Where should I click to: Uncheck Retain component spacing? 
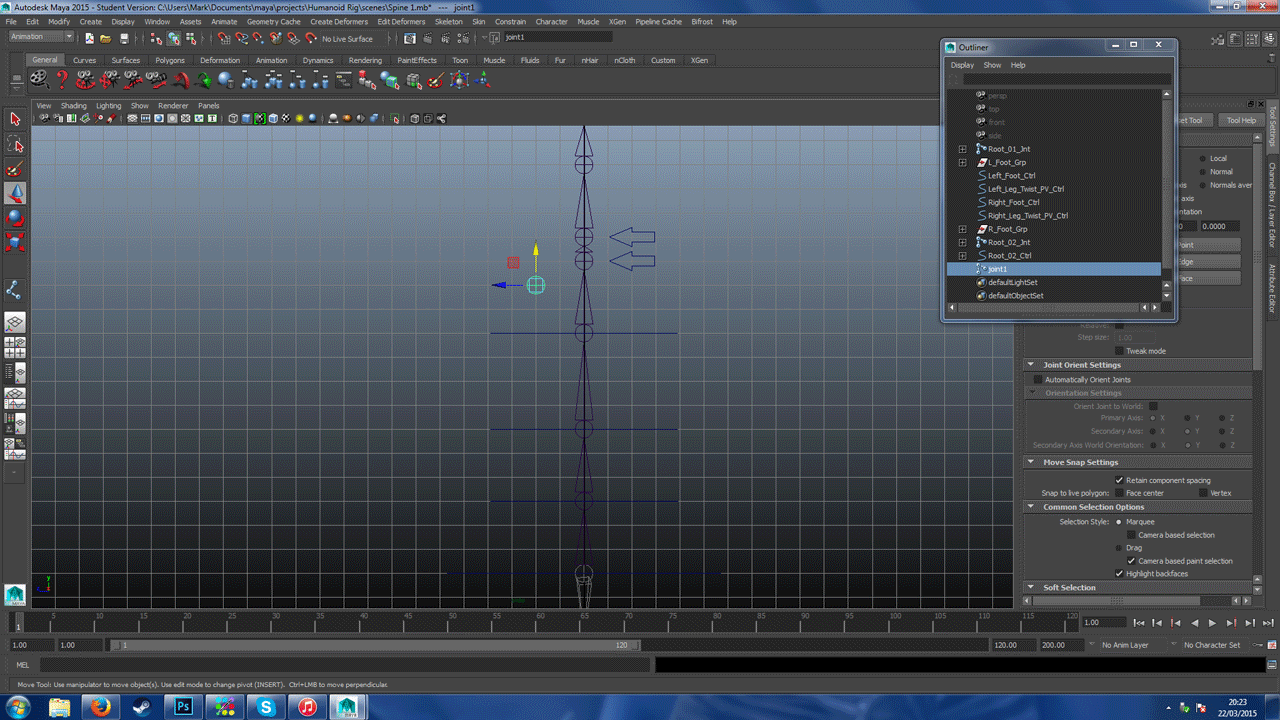coord(1119,480)
